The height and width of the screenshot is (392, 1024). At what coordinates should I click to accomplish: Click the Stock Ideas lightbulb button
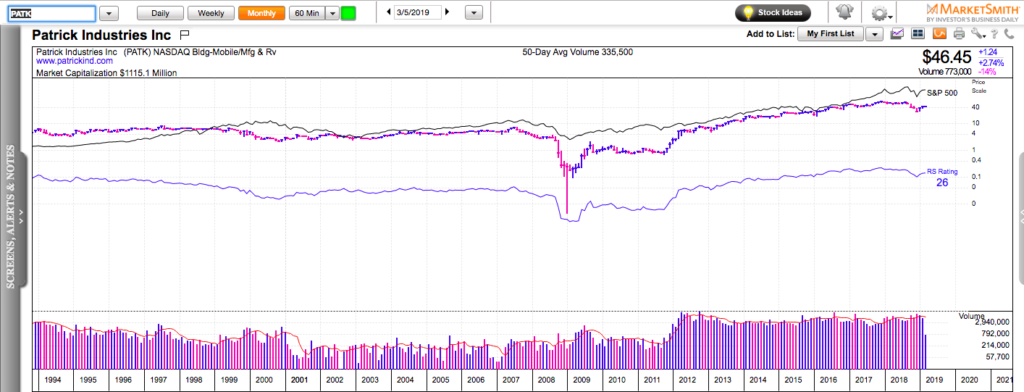point(773,12)
